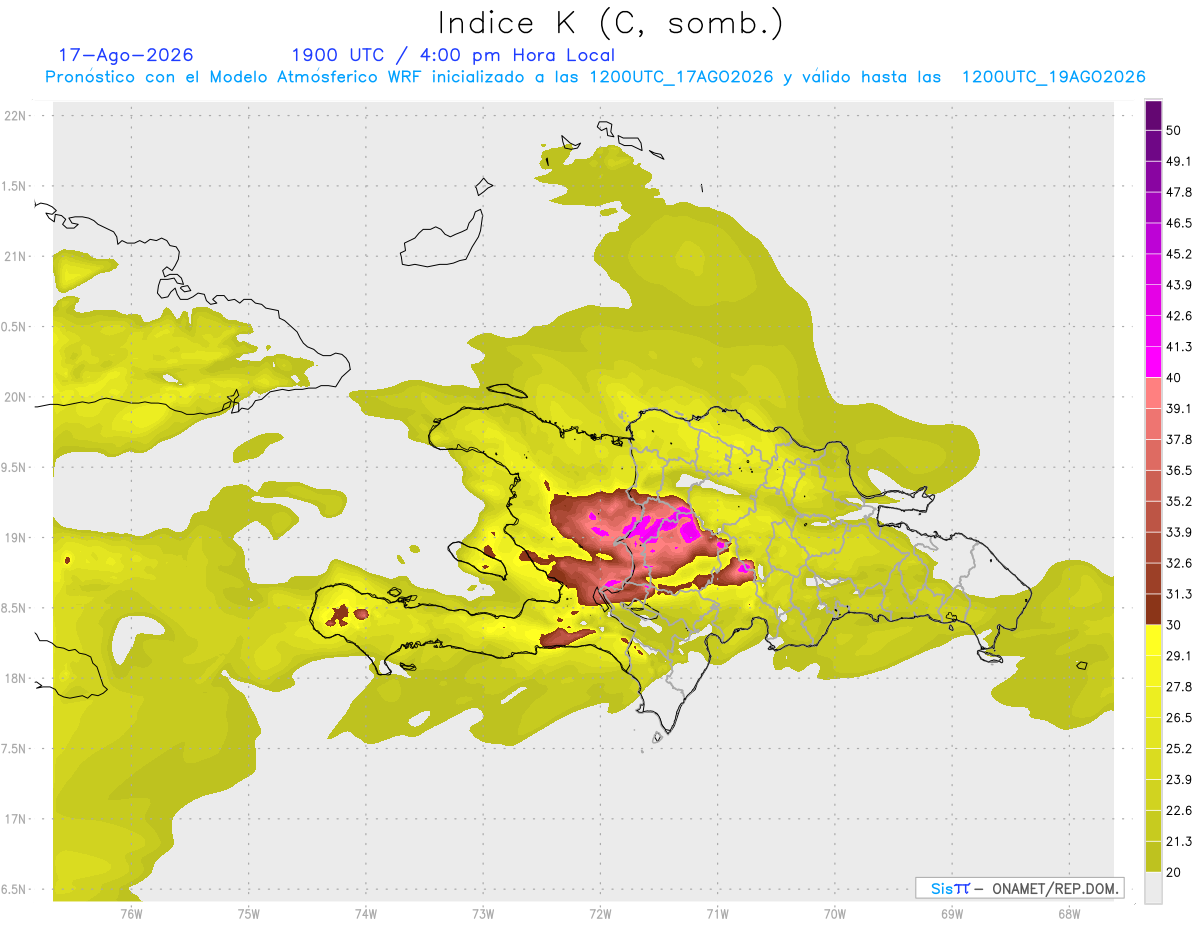Click the legend value '49.1'

[1179, 161]
